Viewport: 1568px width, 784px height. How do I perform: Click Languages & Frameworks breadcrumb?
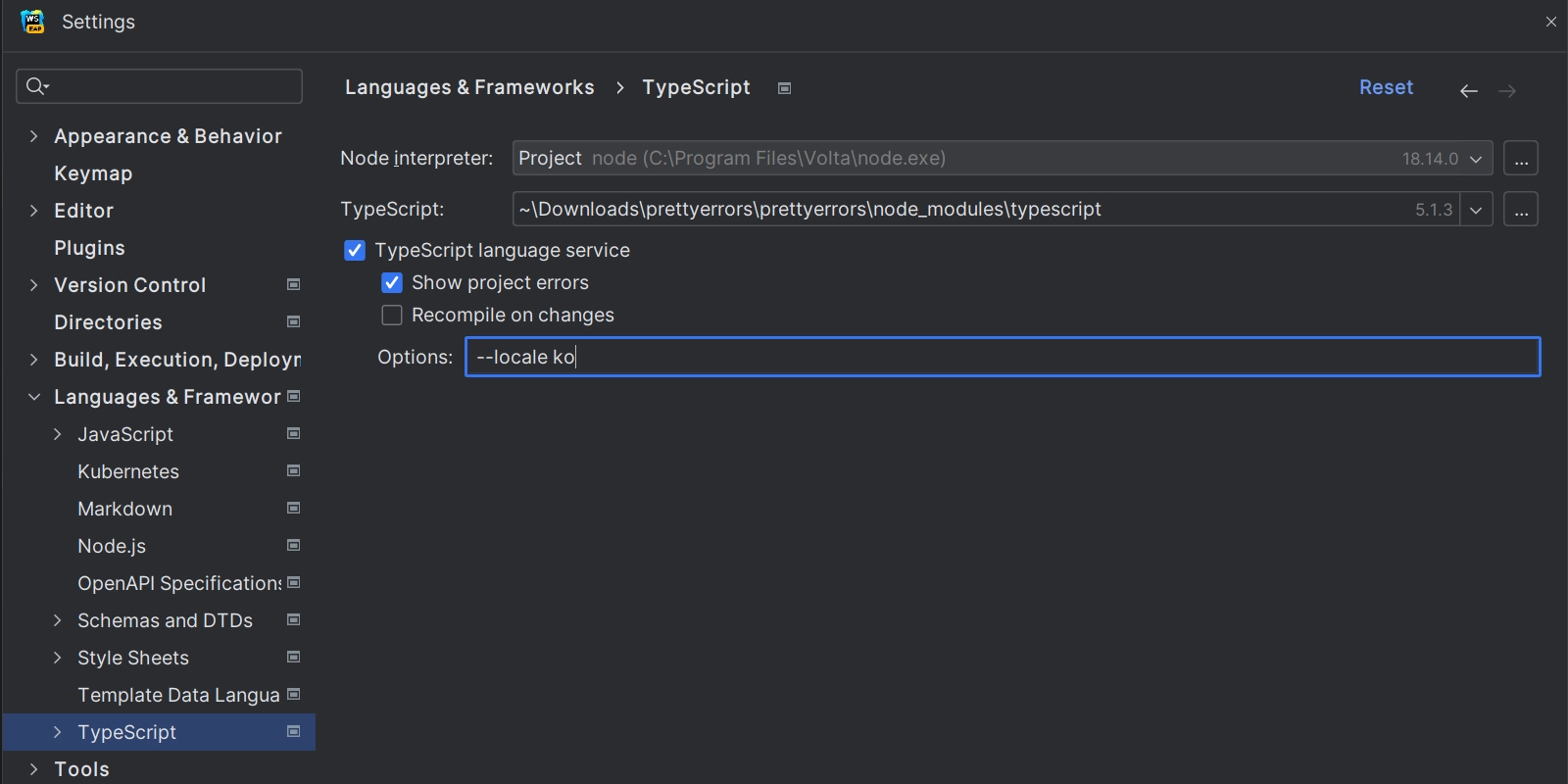coord(469,87)
